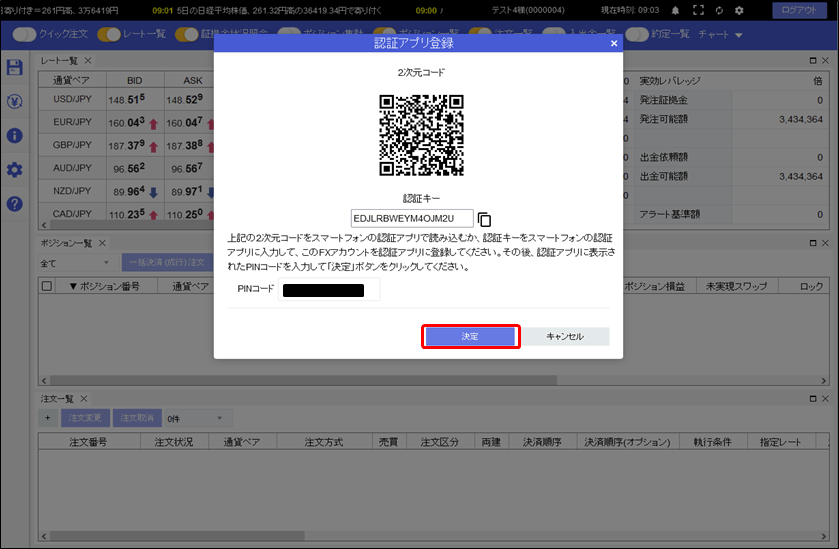Toggle the レート一覧 switch

[109, 34]
